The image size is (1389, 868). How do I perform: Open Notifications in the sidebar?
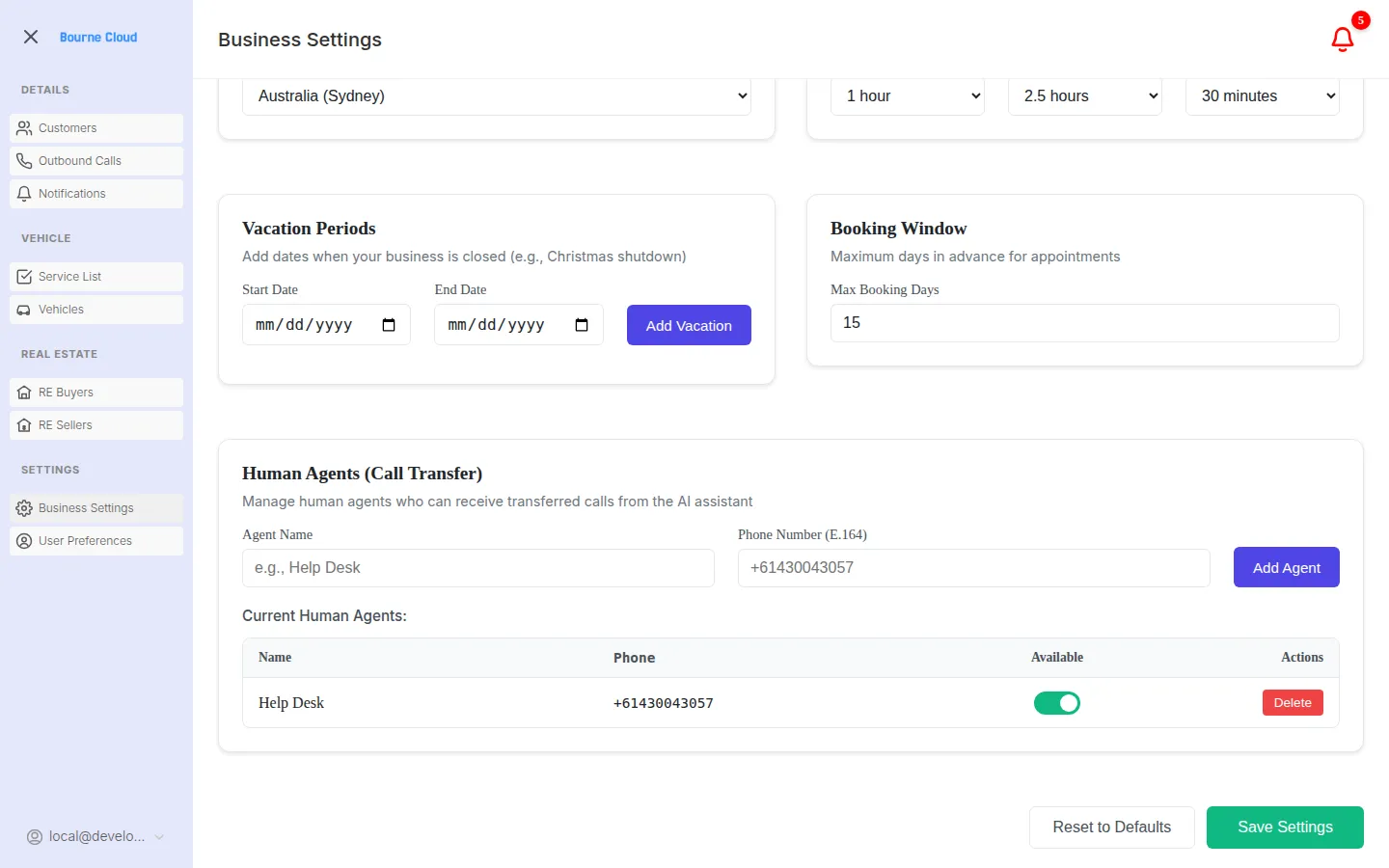96,194
